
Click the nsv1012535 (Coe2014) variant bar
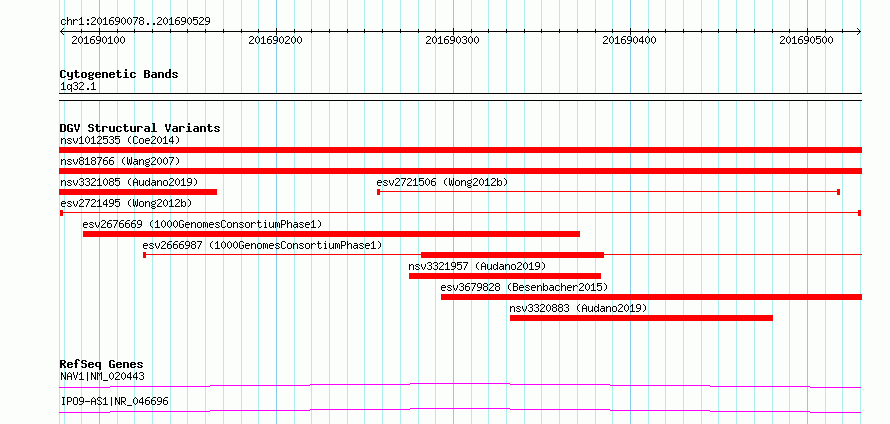click(460, 150)
